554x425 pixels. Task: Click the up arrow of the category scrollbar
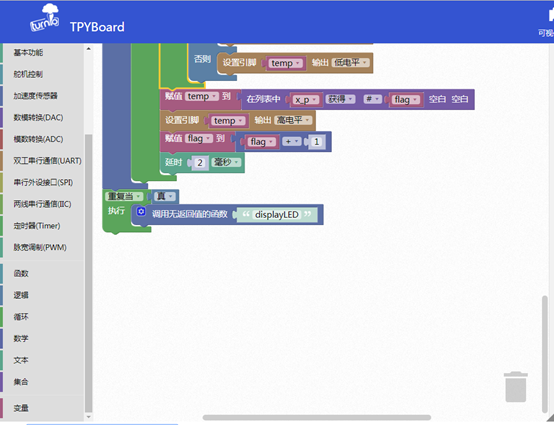coord(88,49)
